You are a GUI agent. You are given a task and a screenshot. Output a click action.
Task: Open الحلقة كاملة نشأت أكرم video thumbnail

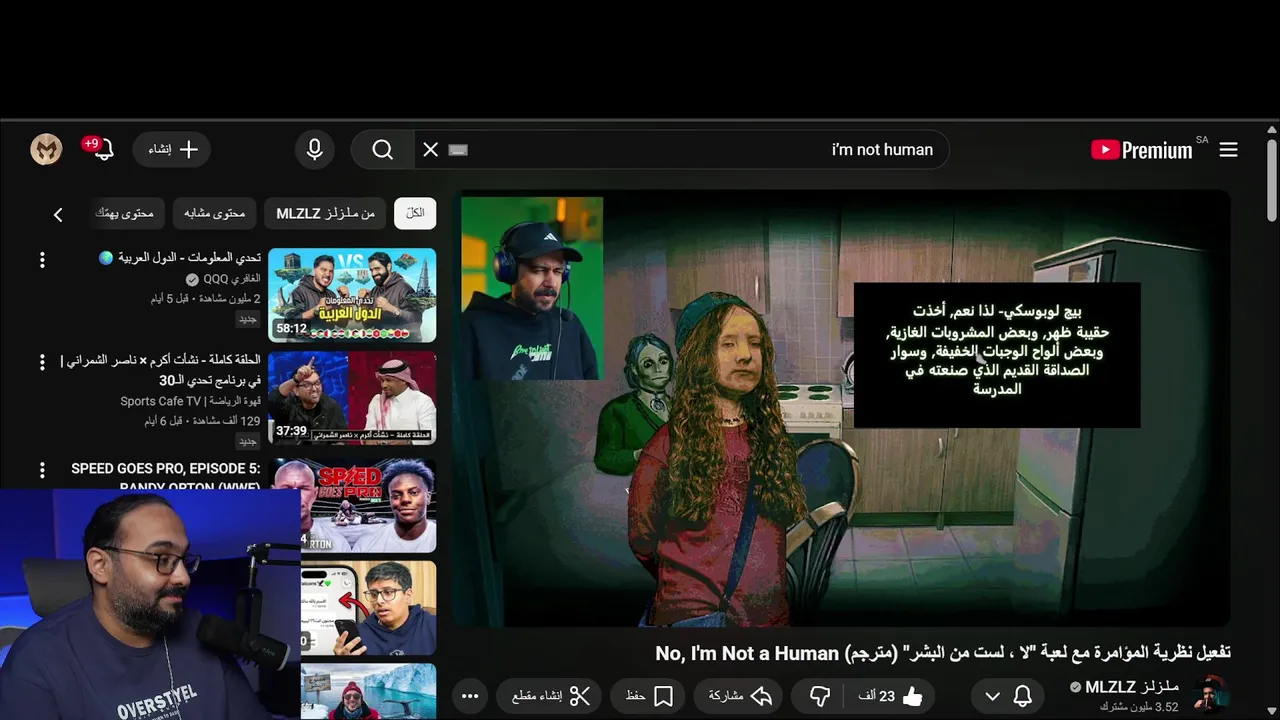[352, 398]
